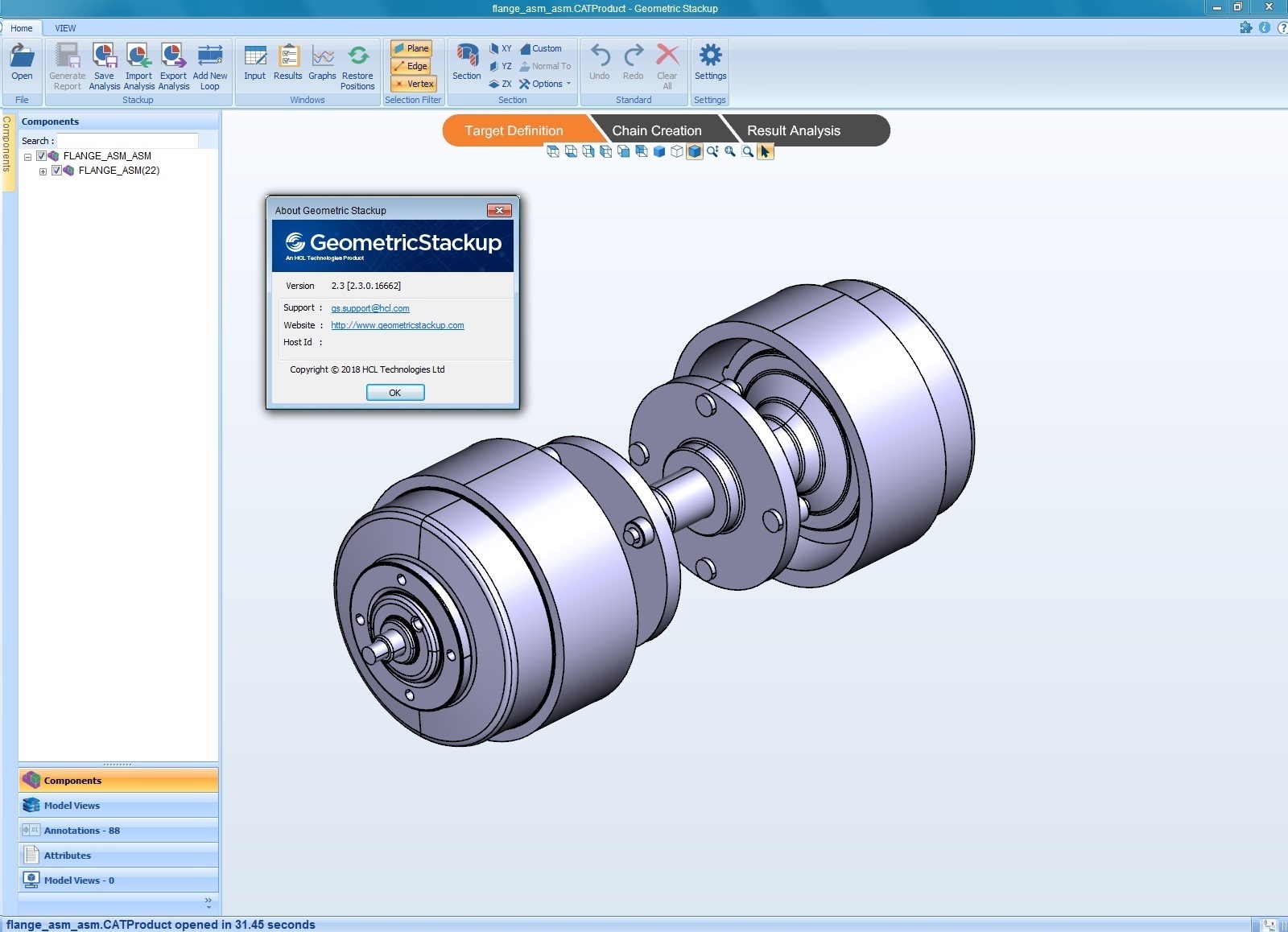Open the geometricstackup.com website link
This screenshot has height=932, width=1288.
point(398,325)
